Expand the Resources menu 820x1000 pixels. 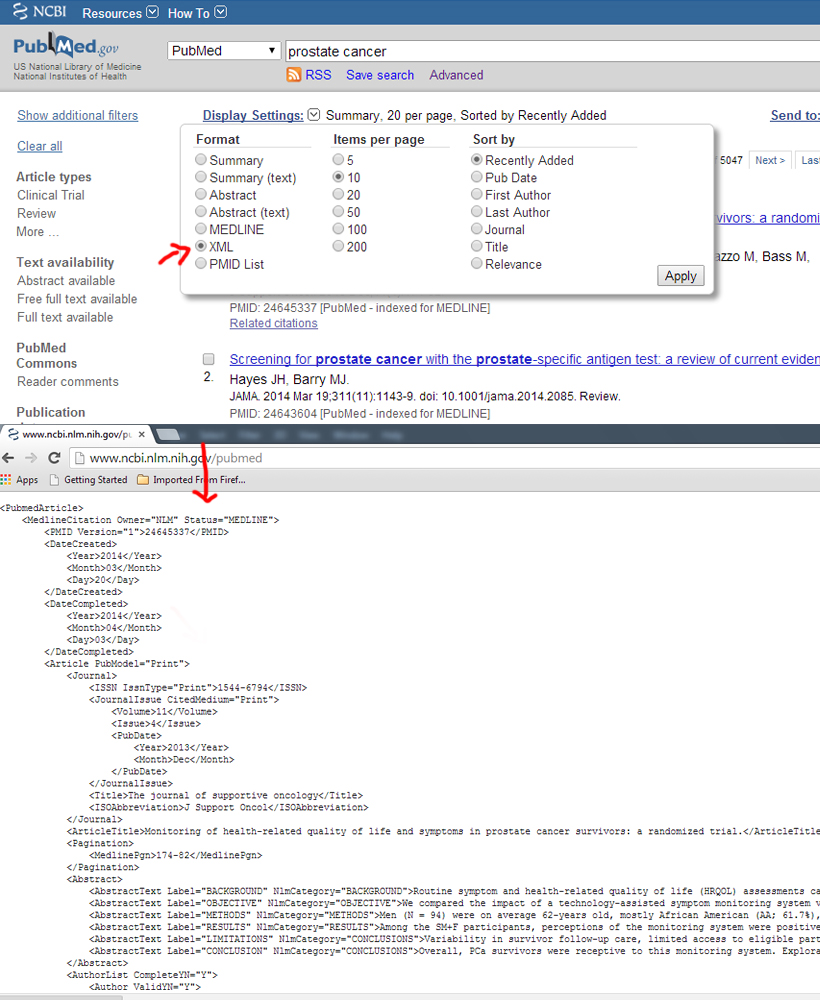[x=120, y=13]
